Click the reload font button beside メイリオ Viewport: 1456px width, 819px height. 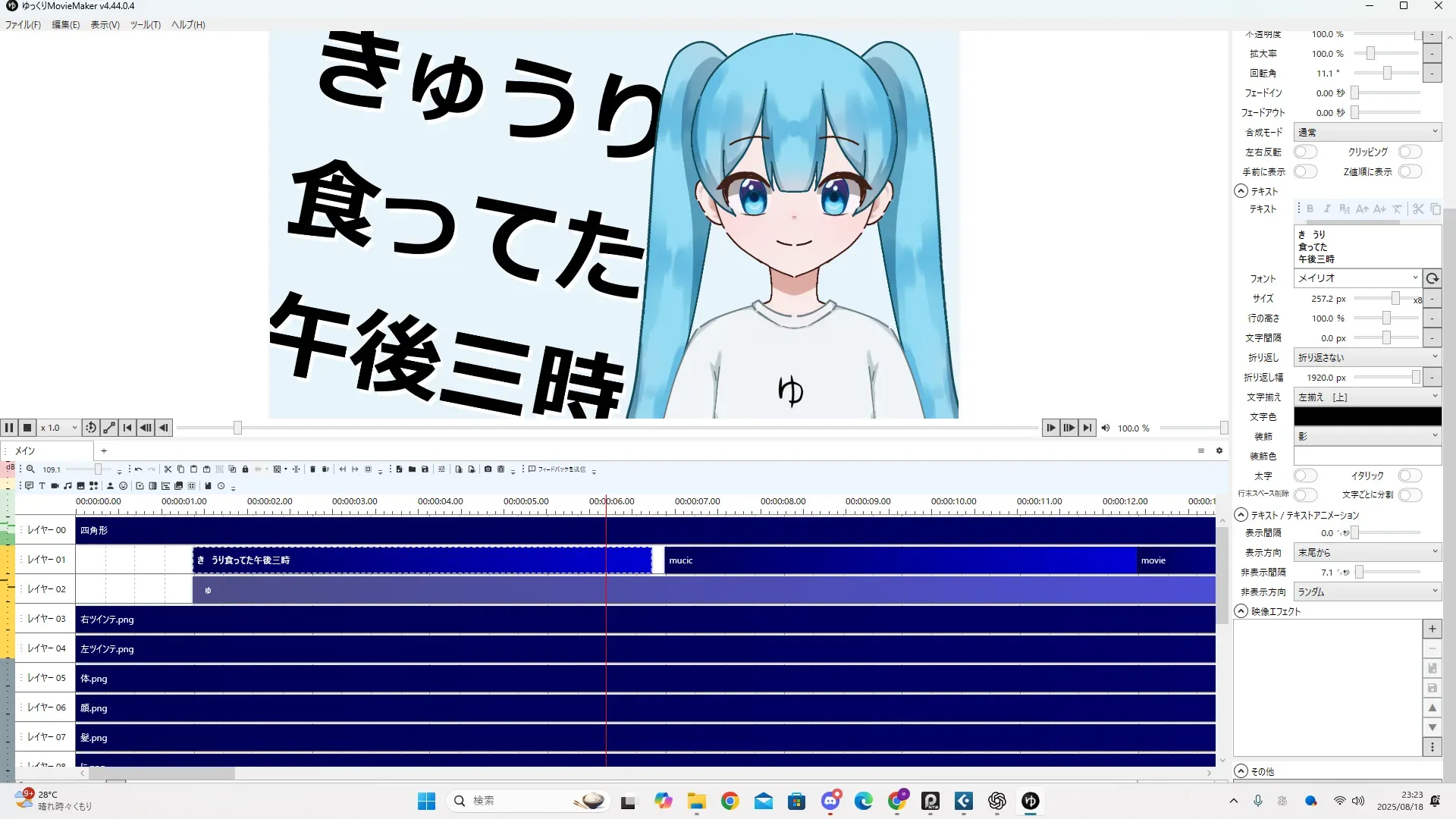click(1432, 278)
